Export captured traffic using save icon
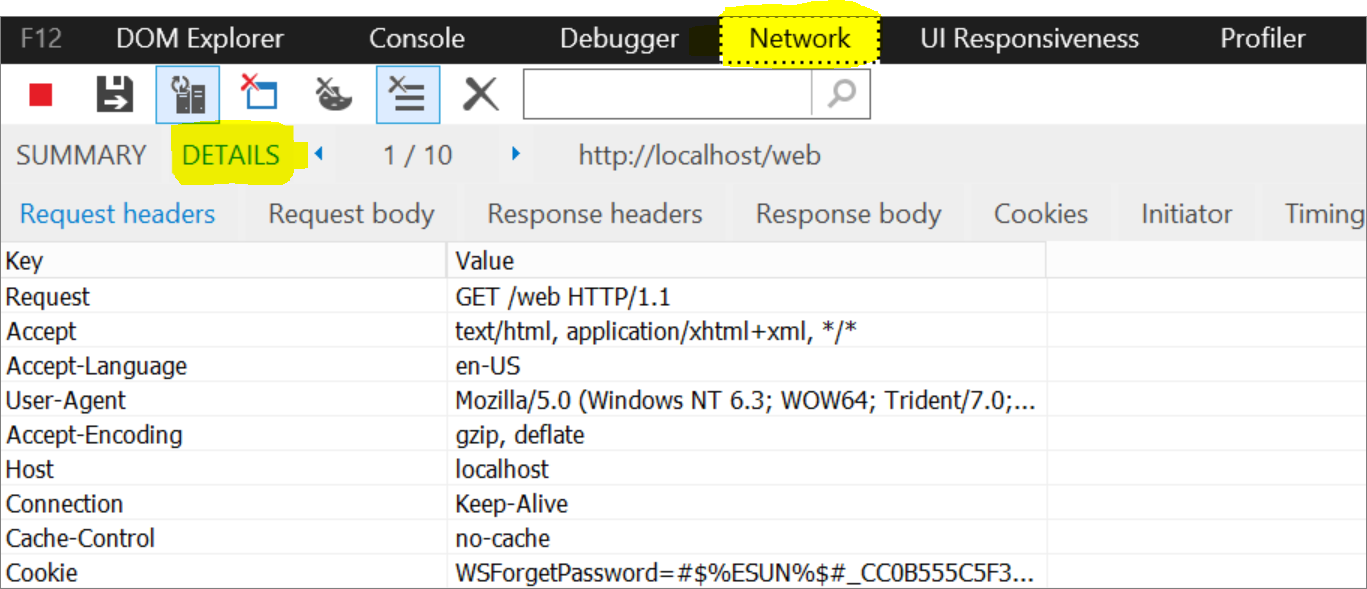Image resolution: width=1367 pixels, height=589 pixels. pyautogui.click(x=114, y=95)
